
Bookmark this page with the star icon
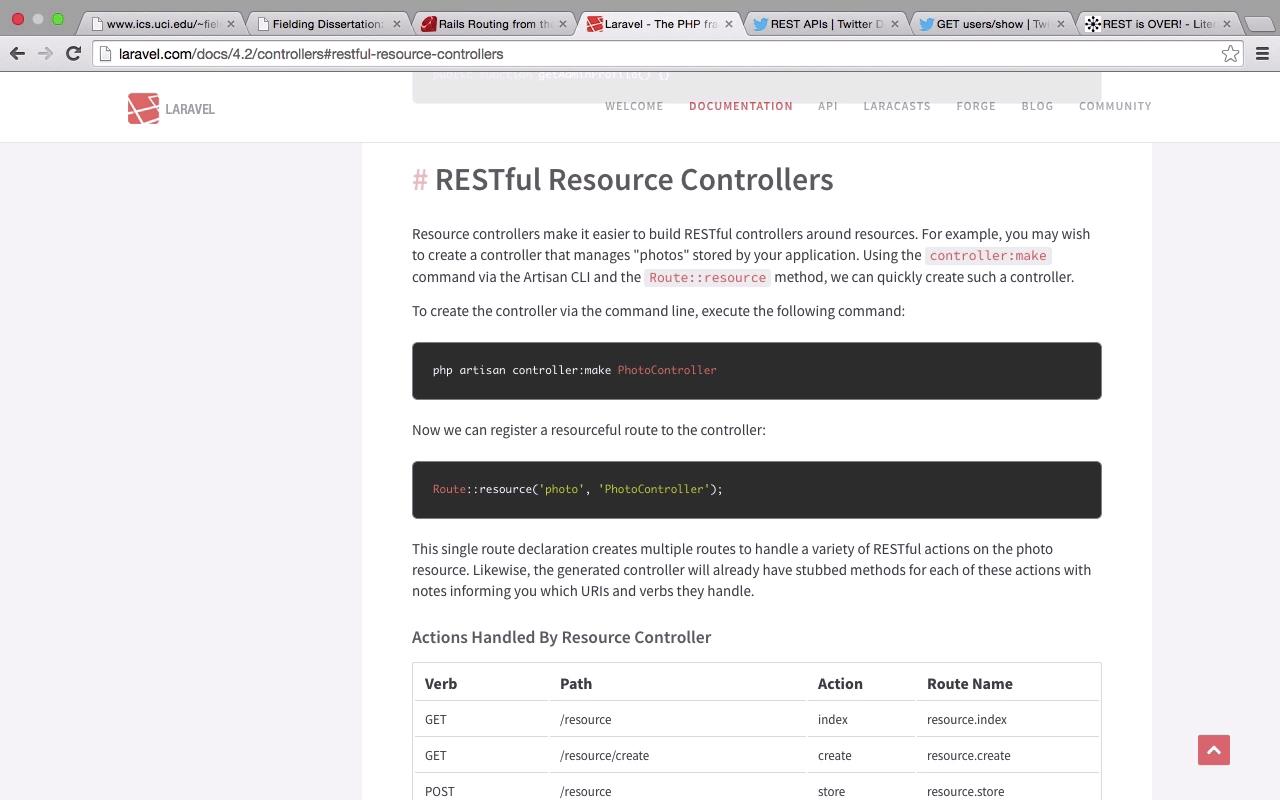(1230, 54)
